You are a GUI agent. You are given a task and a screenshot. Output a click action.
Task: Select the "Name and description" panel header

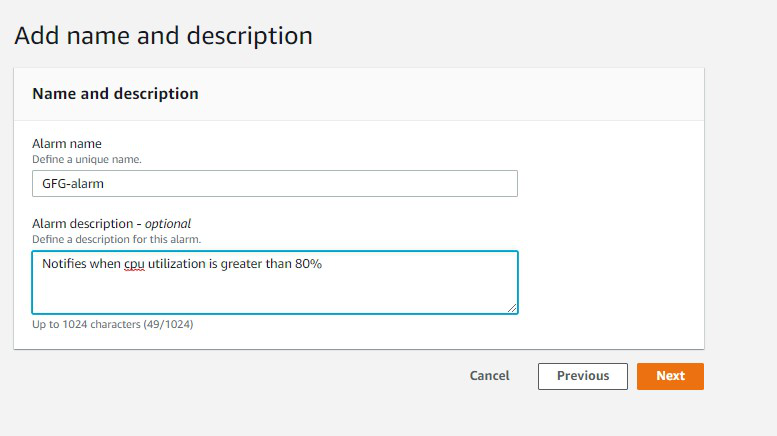coord(115,94)
